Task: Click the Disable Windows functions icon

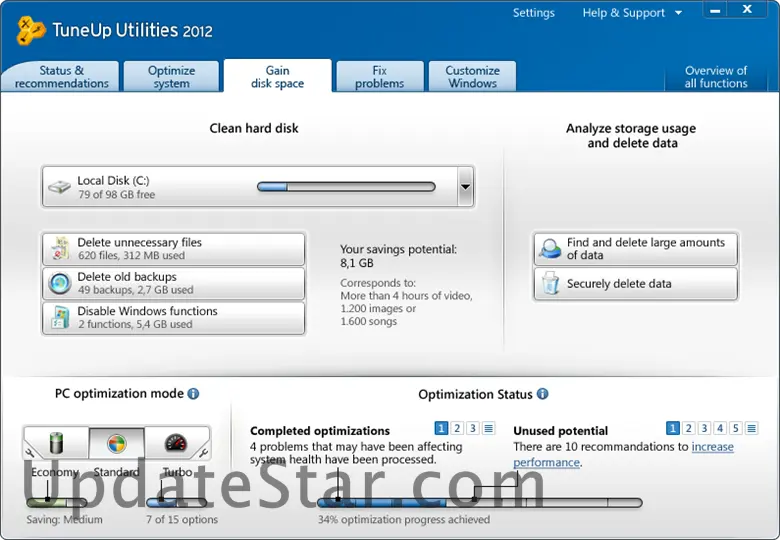Action: [x=60, y=317]
